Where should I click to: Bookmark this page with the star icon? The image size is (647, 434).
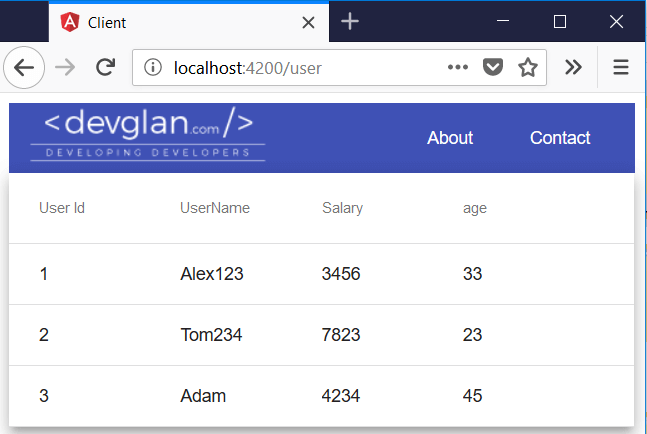coord(528,67)
